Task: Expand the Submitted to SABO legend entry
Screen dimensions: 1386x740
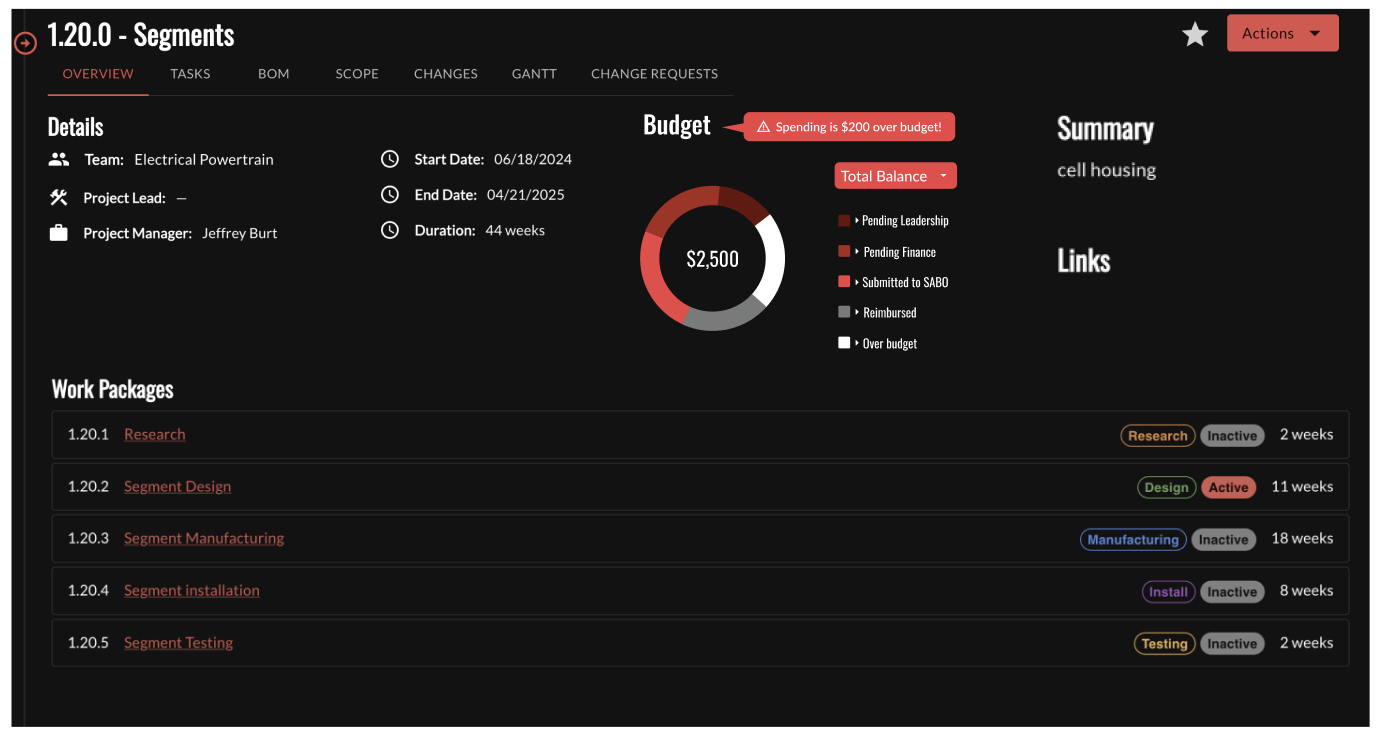Action: (904, 283)
